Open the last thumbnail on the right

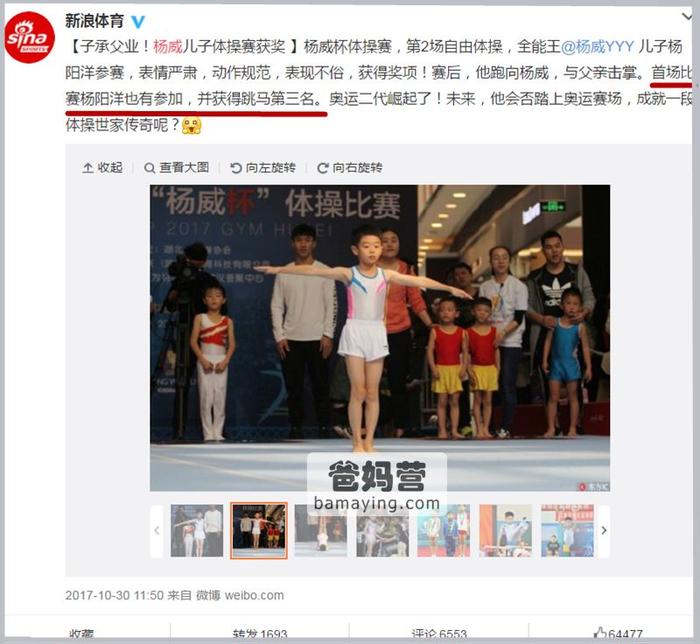click(x=567, y=531)
